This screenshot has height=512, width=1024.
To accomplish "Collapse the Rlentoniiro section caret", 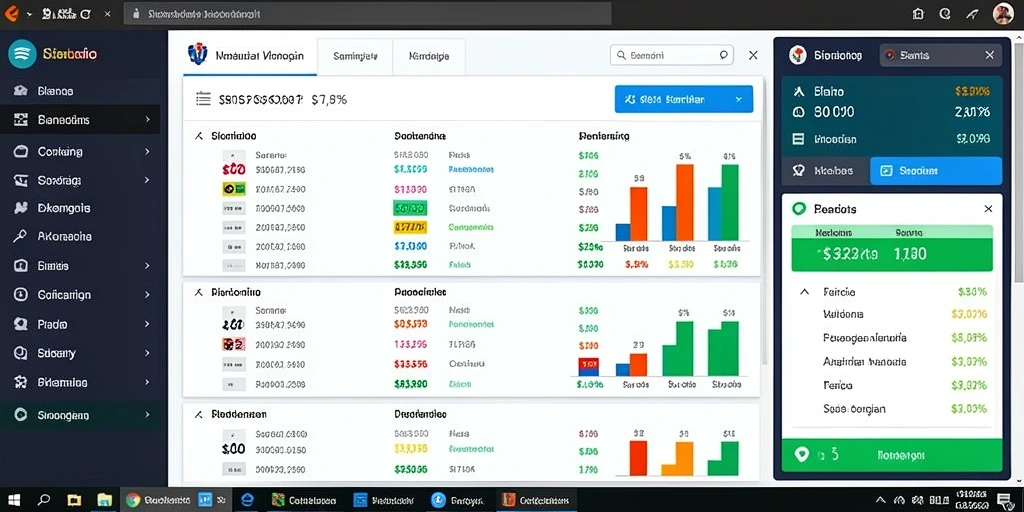I will pos(199,293).
